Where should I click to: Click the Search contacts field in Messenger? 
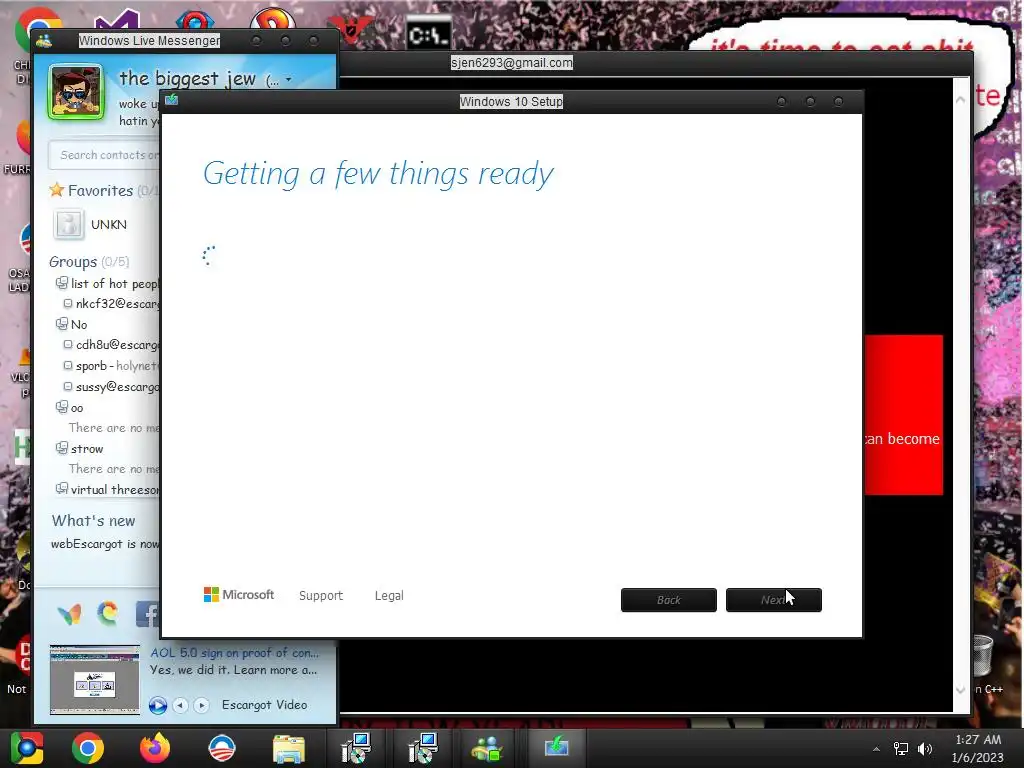104,155
